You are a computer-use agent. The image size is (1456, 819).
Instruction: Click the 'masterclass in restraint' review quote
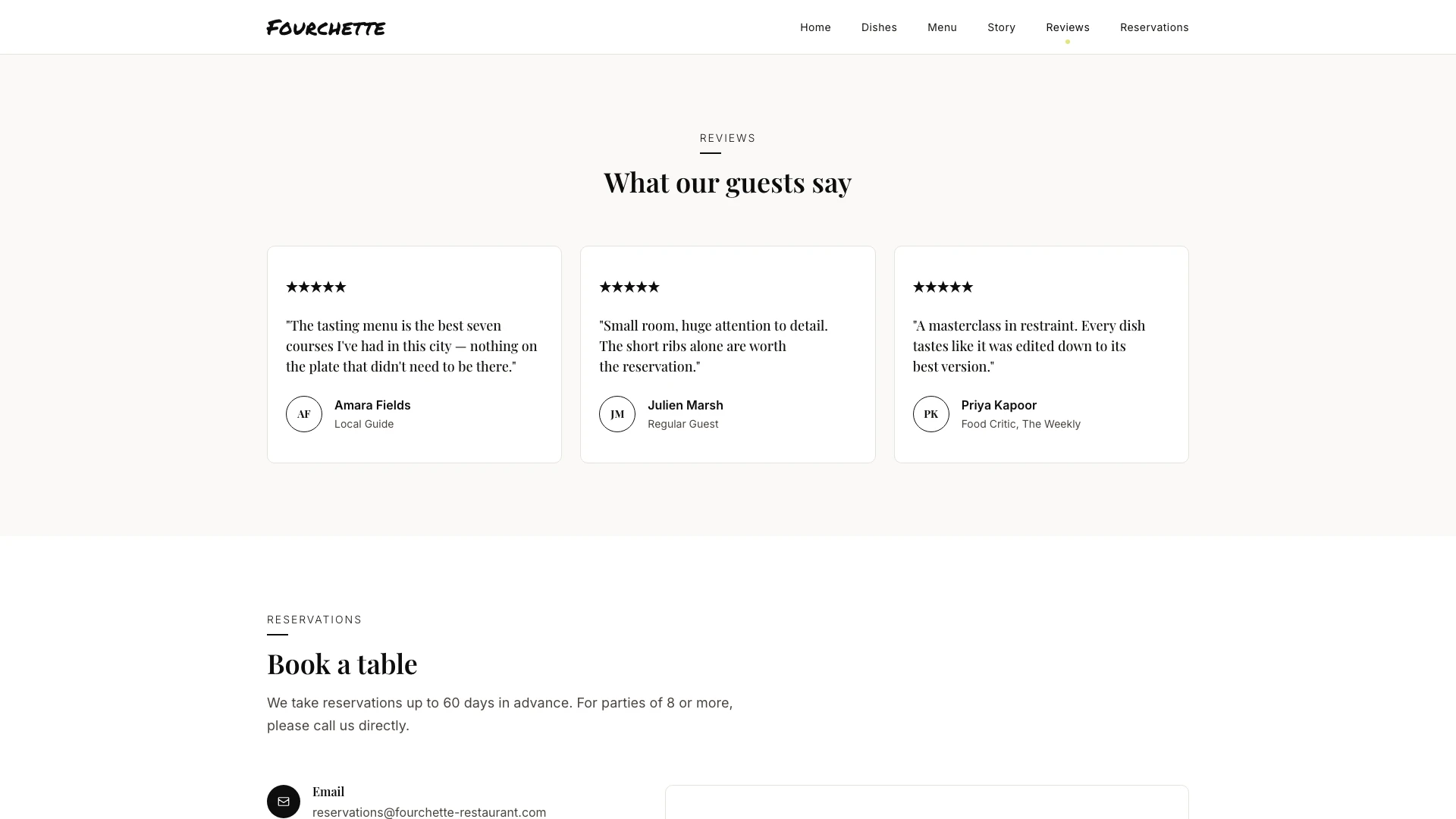(1029, 346)
